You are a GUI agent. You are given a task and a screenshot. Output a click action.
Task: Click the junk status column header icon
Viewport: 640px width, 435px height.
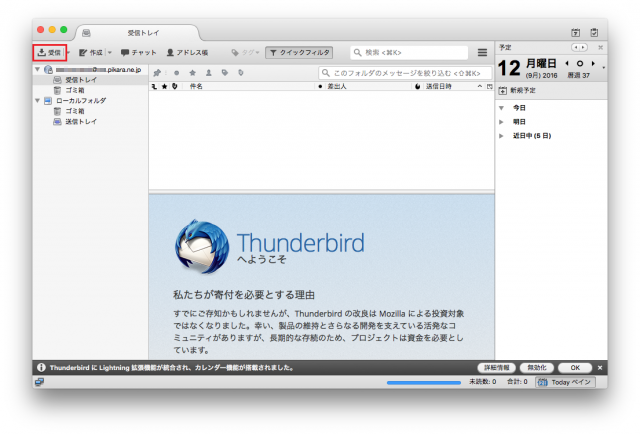click(418, 87)
